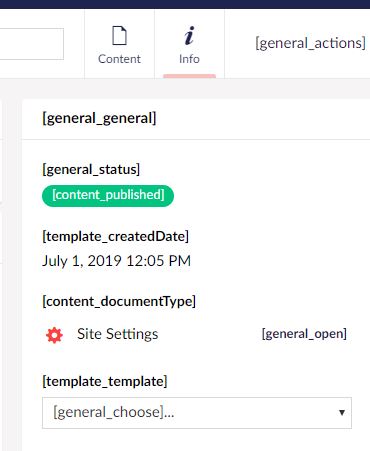Click the italic Info 'i' icon
Screen dimensions: 370x451
pyautogui.click(x=189, y=35)
